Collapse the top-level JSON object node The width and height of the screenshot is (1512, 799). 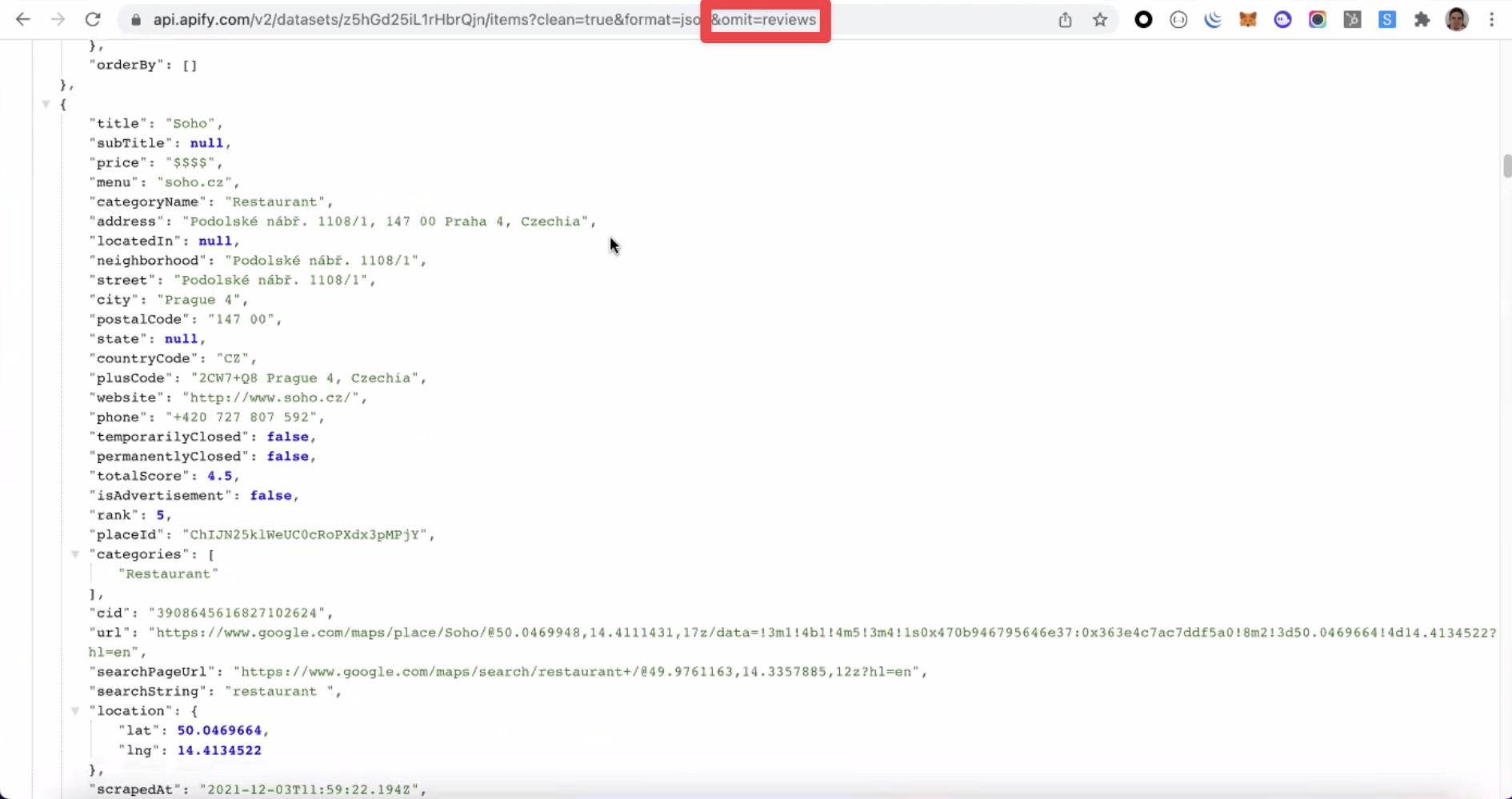click(46, 104)
